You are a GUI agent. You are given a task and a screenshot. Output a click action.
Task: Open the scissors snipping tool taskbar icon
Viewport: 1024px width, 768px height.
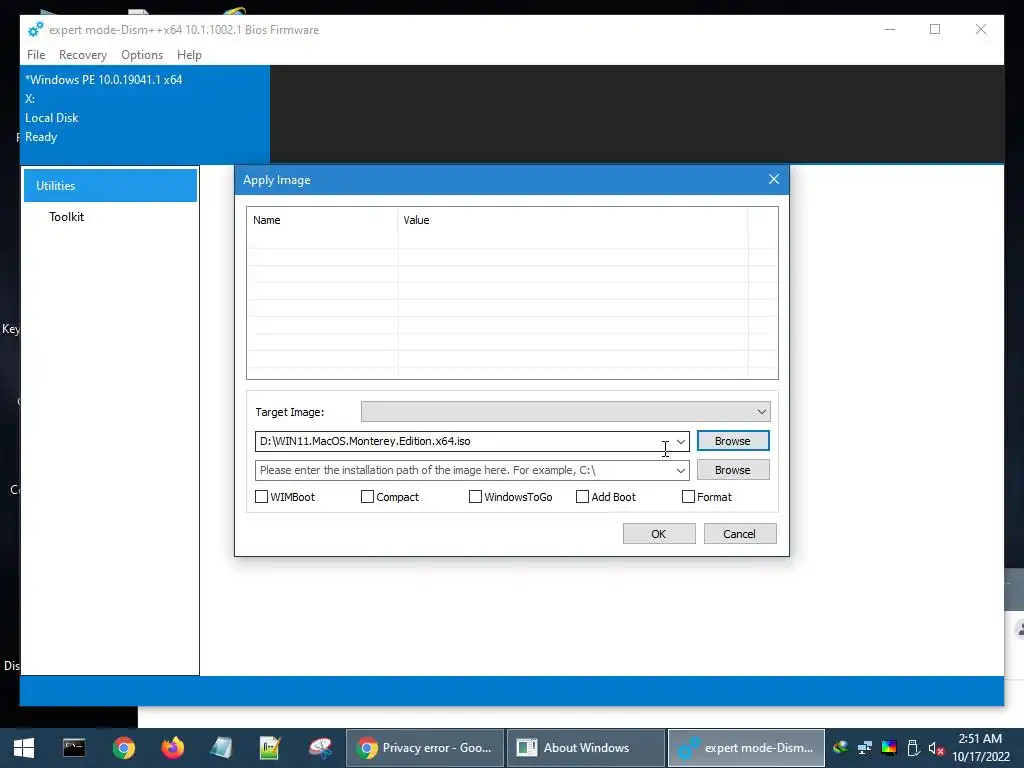point(320,748)
